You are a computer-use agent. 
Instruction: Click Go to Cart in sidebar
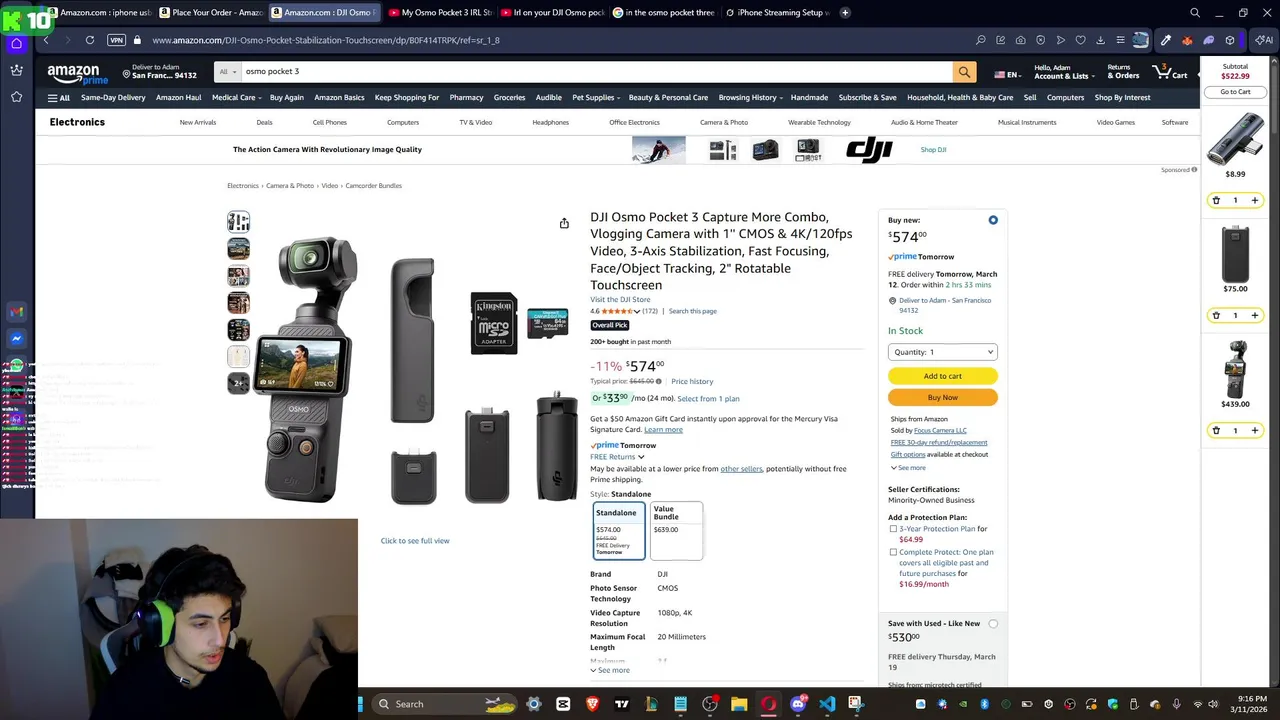(1235, 92)
